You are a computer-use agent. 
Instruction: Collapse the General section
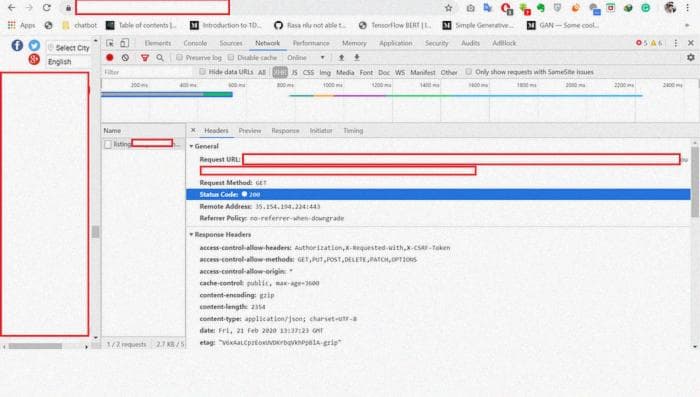click(192, 146)
